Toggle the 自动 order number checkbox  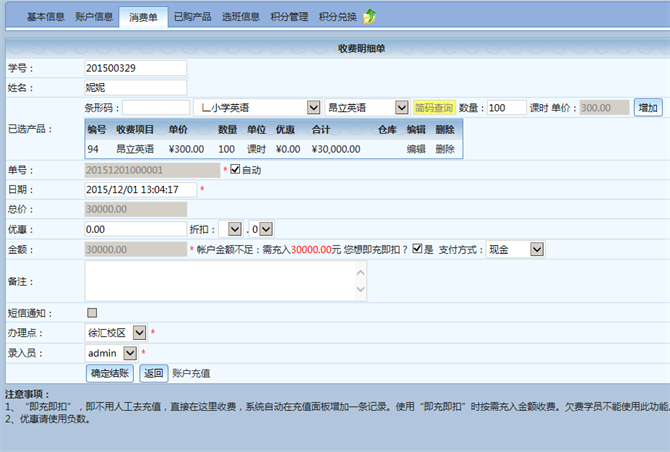(235, 170)
